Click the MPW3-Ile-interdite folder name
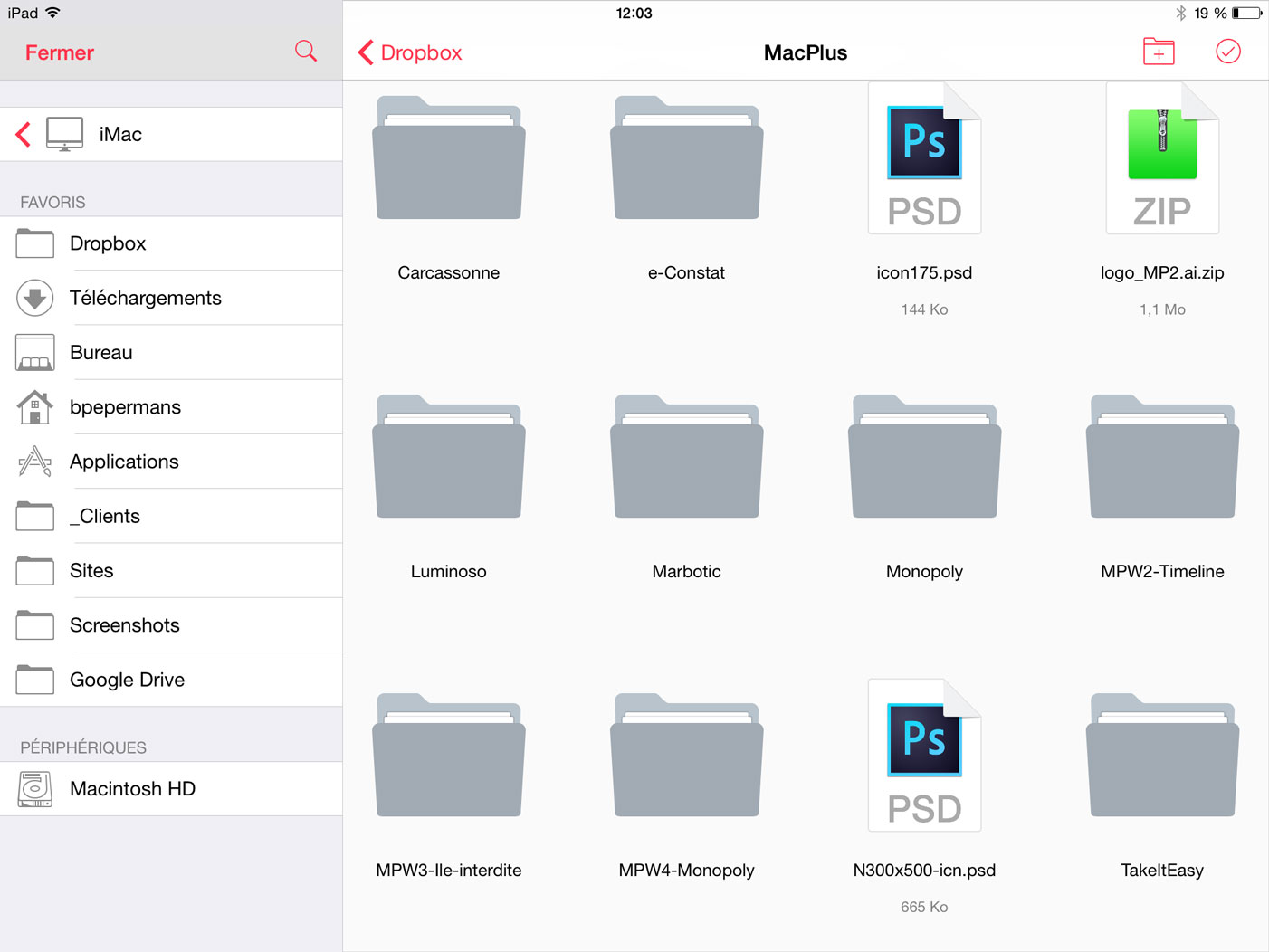This screenshot has width=1269, height=952. click(x=449, y=870)
